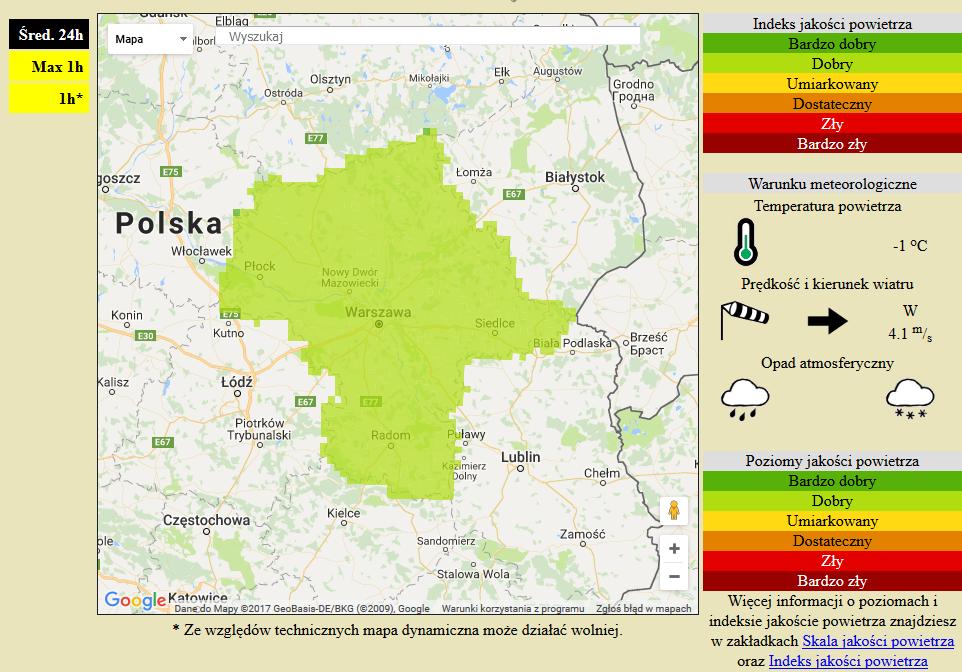Click the Zamość map label
The width and height of the screenshot is (962, 672).
[582, 534]
